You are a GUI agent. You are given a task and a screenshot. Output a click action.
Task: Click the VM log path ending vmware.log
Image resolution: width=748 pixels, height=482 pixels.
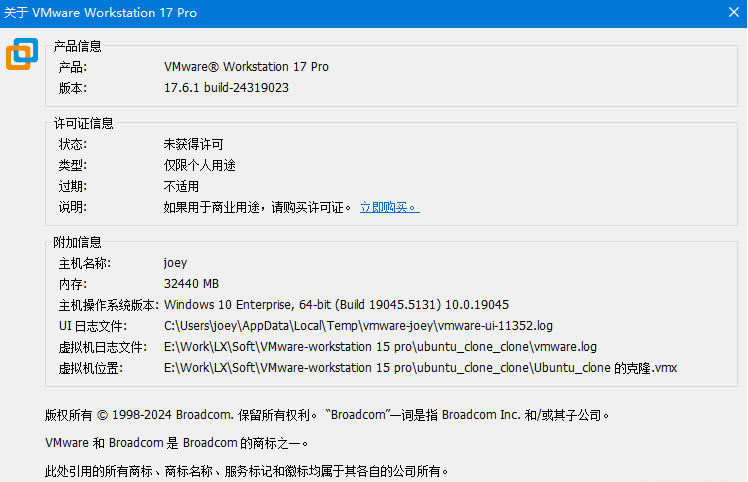click(380, 347)
